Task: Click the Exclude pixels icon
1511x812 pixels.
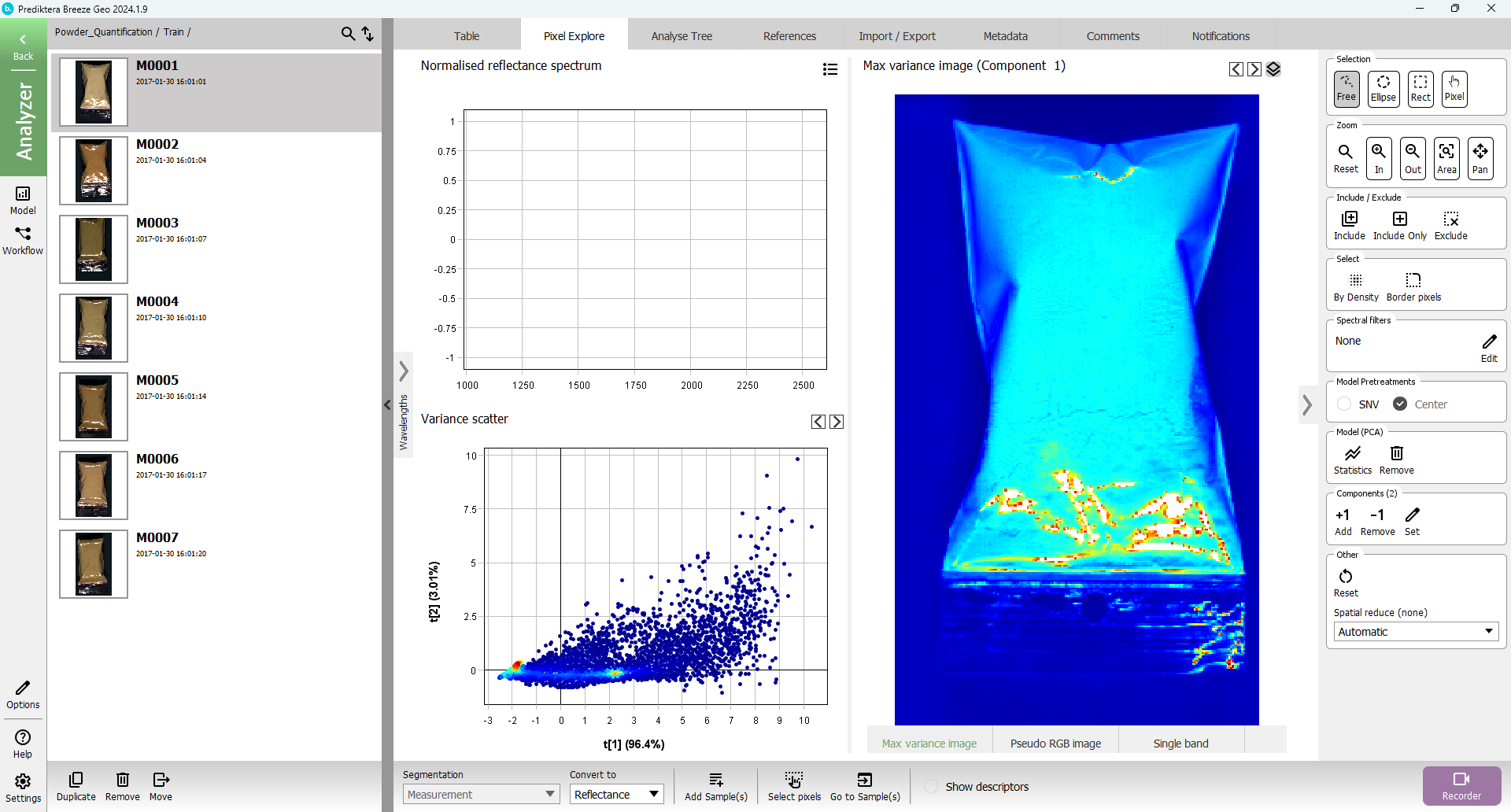Action: (1450, 225)
